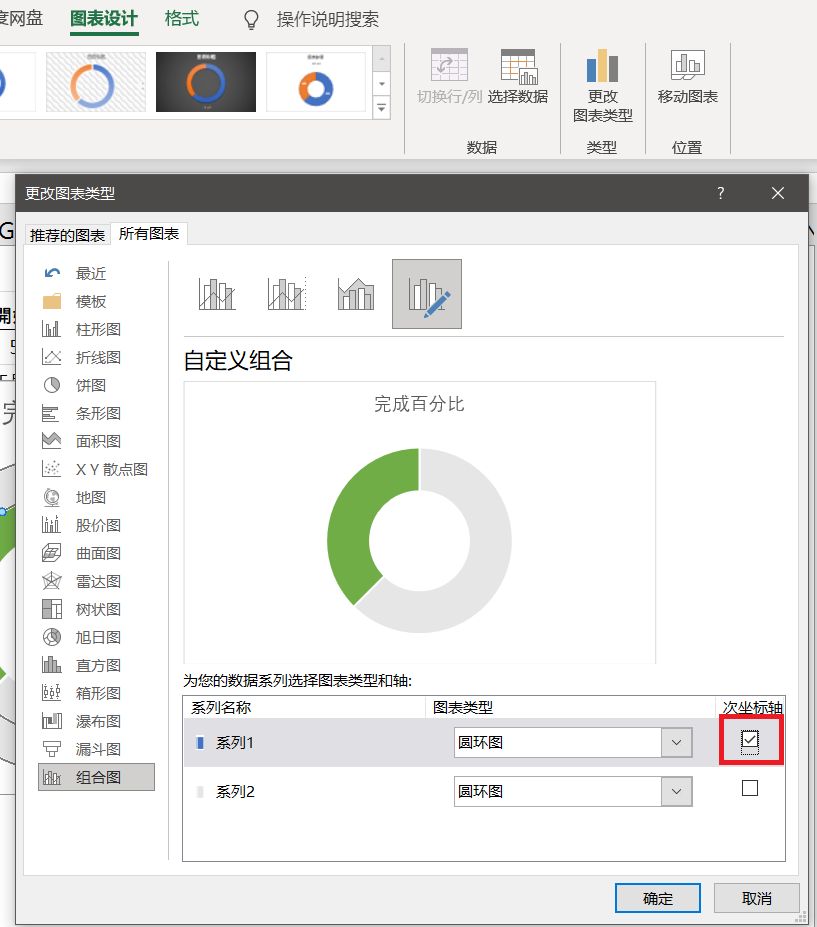Screen dimensions: 817x927
Task: Choose Funnel (漏斗图) category
Action: (x=96, y=749)
